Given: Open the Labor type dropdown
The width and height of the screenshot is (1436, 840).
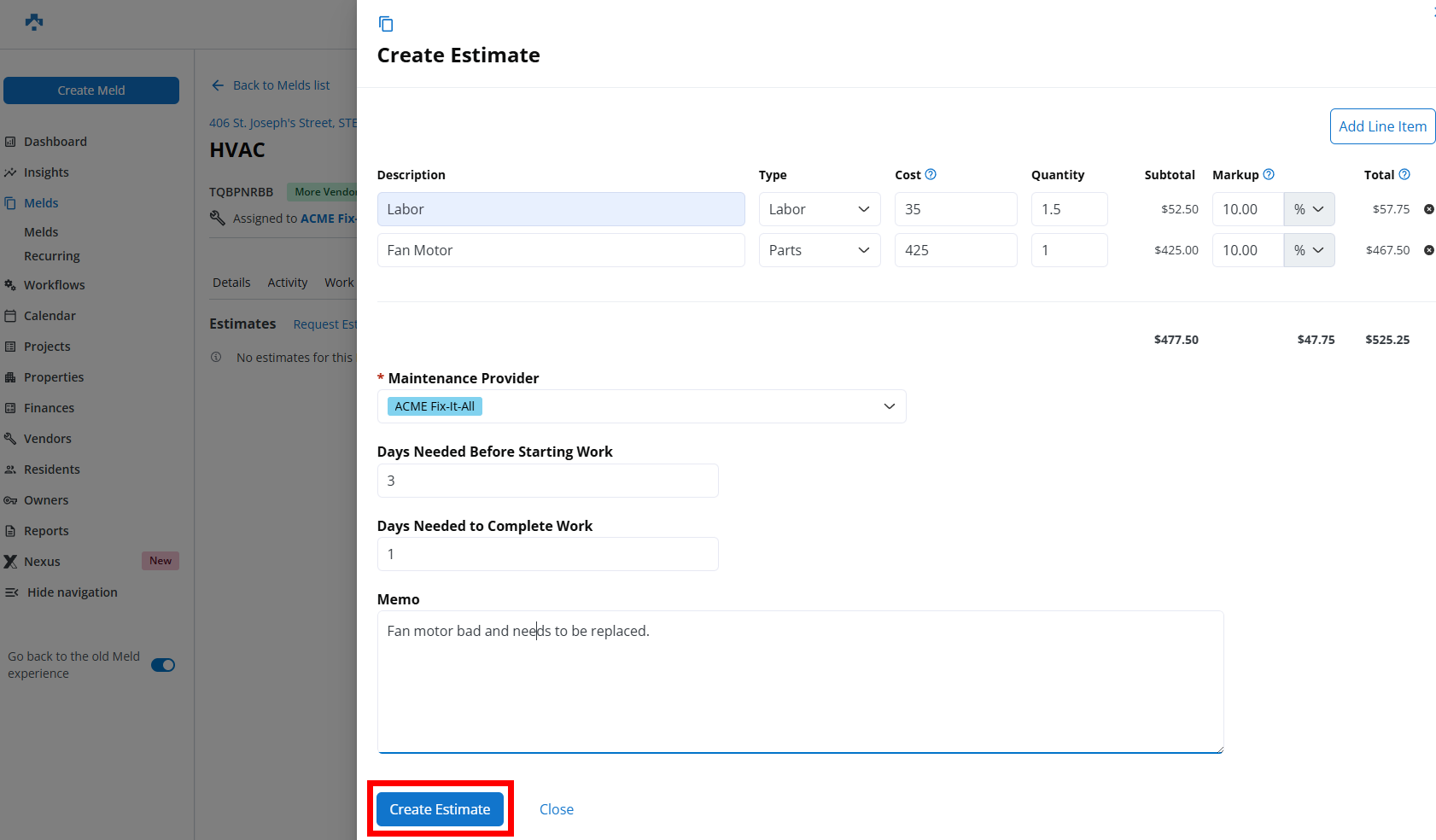Looking at the screenshot, I should click(819, 209).
